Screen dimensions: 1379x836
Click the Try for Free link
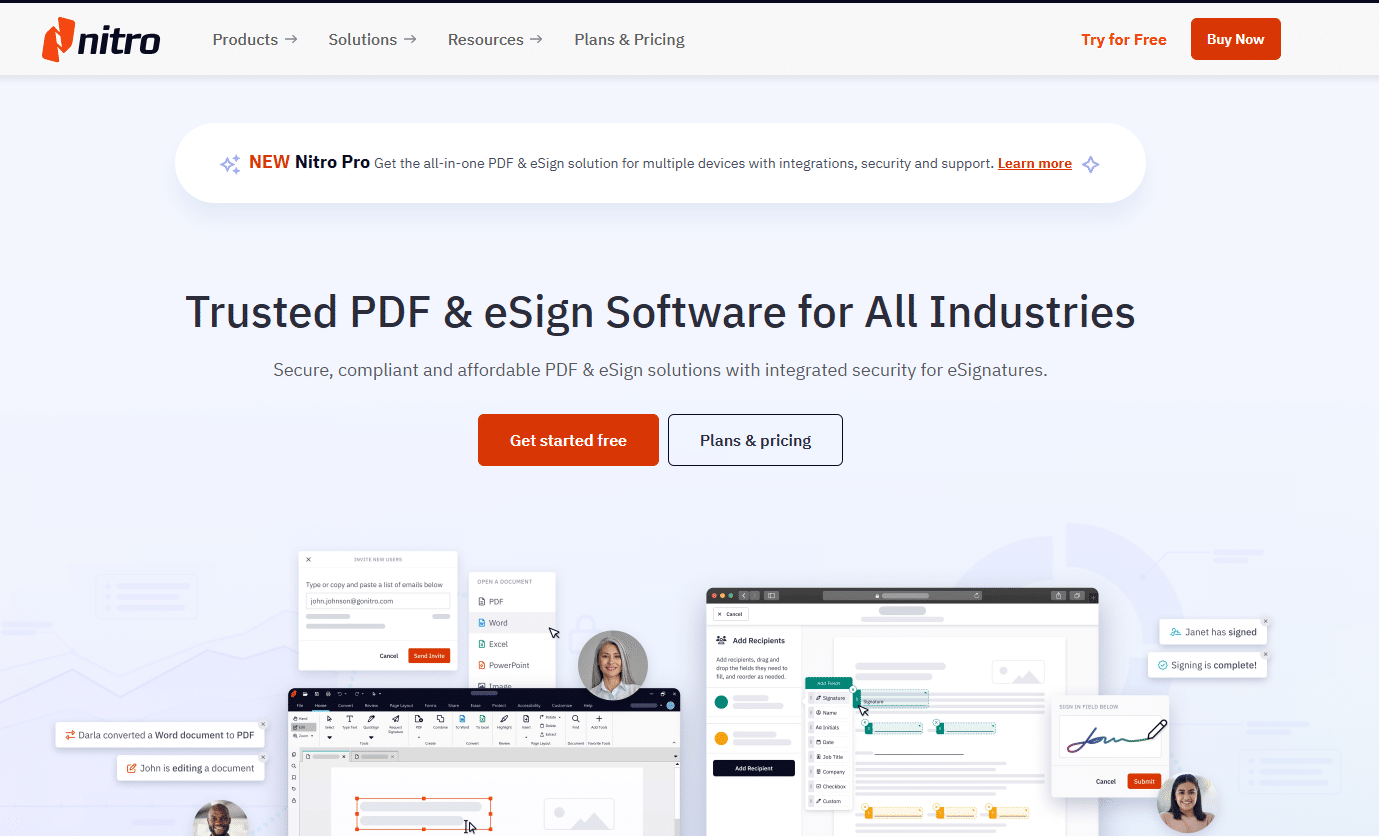(x=1124, y=40)
